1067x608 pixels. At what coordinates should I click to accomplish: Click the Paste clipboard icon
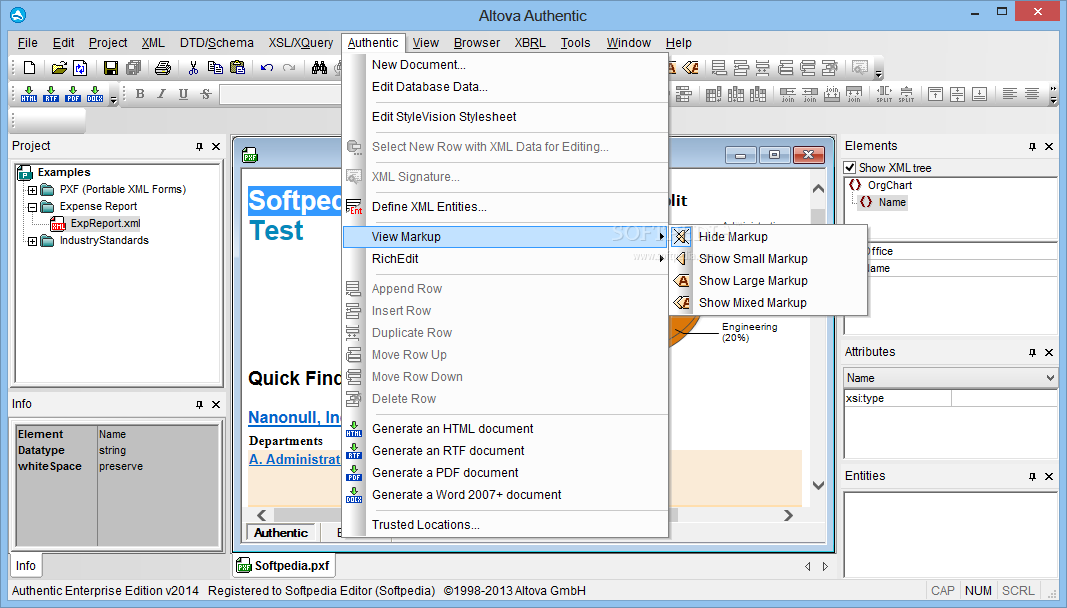click(x=237, y=67)
